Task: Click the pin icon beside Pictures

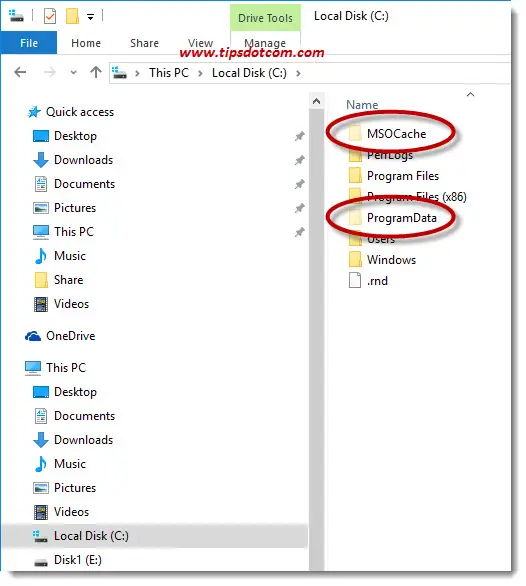Action: click(299, 208)
